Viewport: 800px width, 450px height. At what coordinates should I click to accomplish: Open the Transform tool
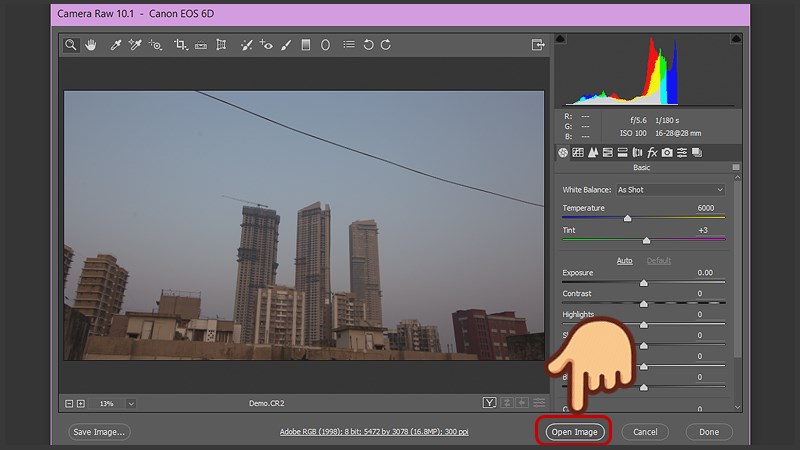pyautogui.click(x=221, y=45)
